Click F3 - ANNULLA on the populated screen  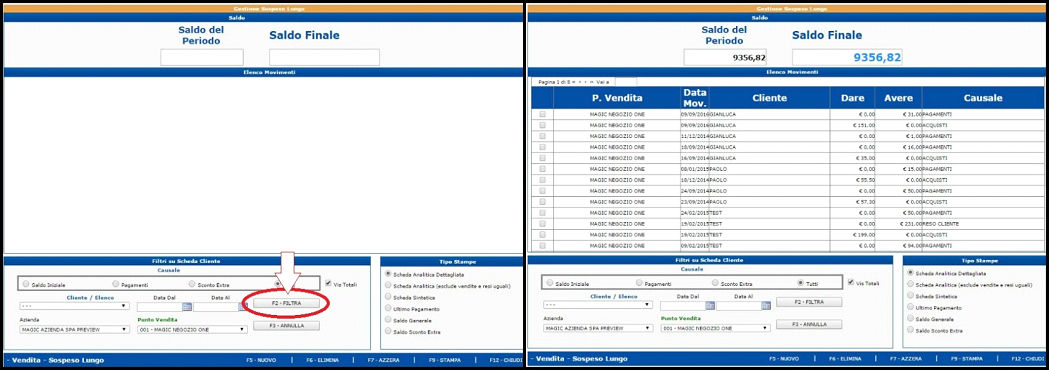click(809, 324)
